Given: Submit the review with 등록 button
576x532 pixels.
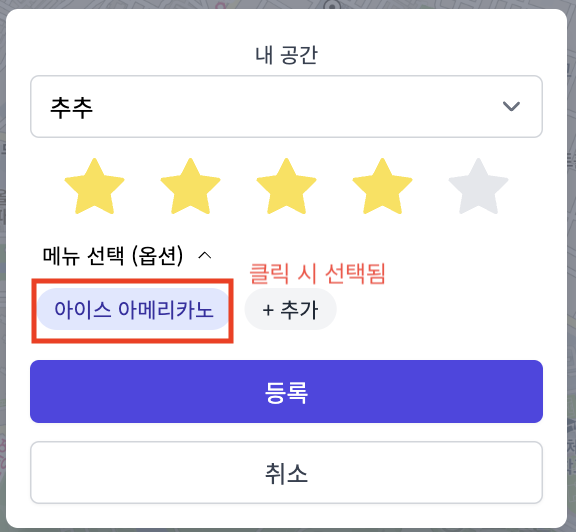Looking at the screenshot, I should coord(286,392).
